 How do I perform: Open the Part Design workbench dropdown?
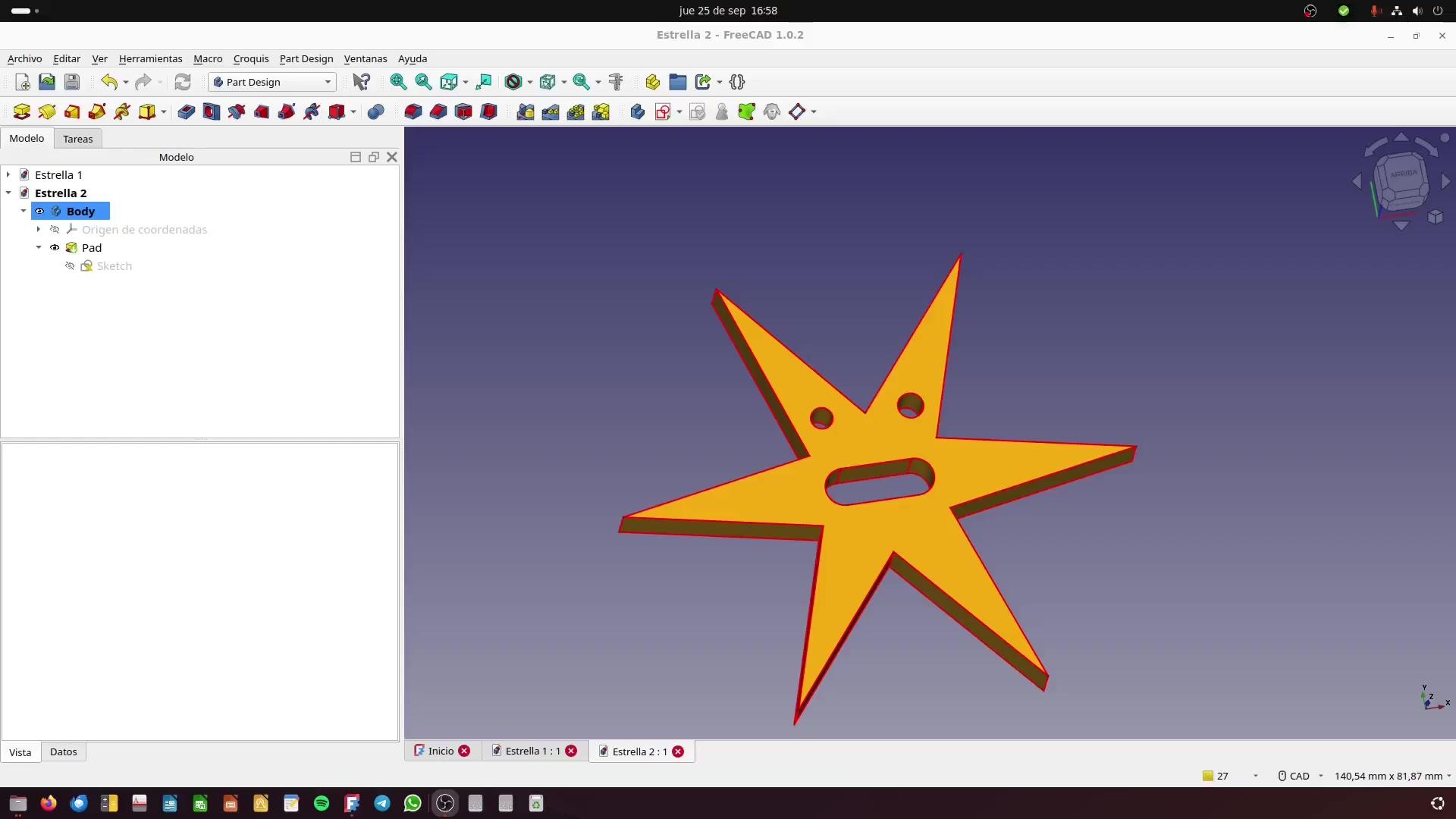(x=272, y=82)
